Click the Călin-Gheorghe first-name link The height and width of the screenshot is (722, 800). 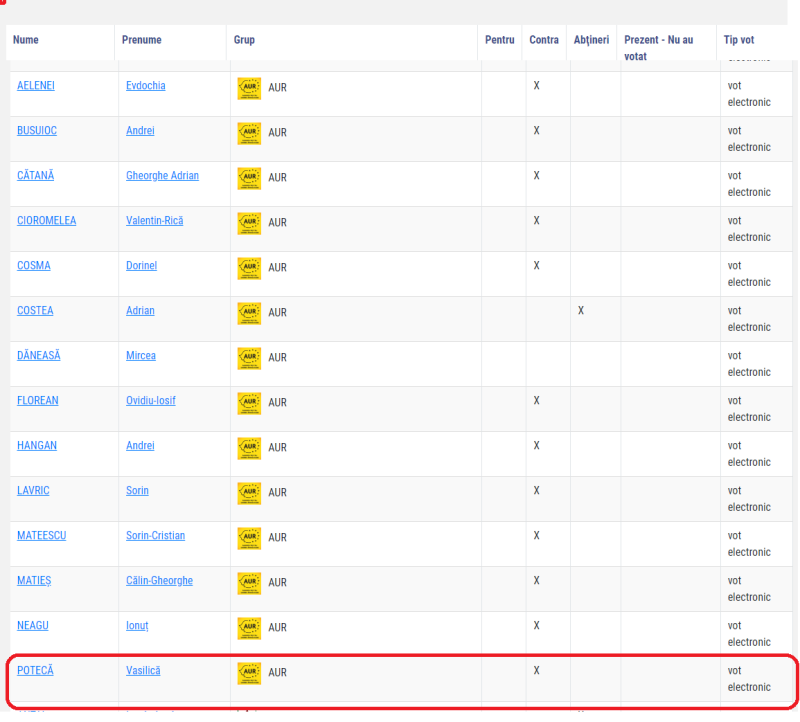coord(159,581)
